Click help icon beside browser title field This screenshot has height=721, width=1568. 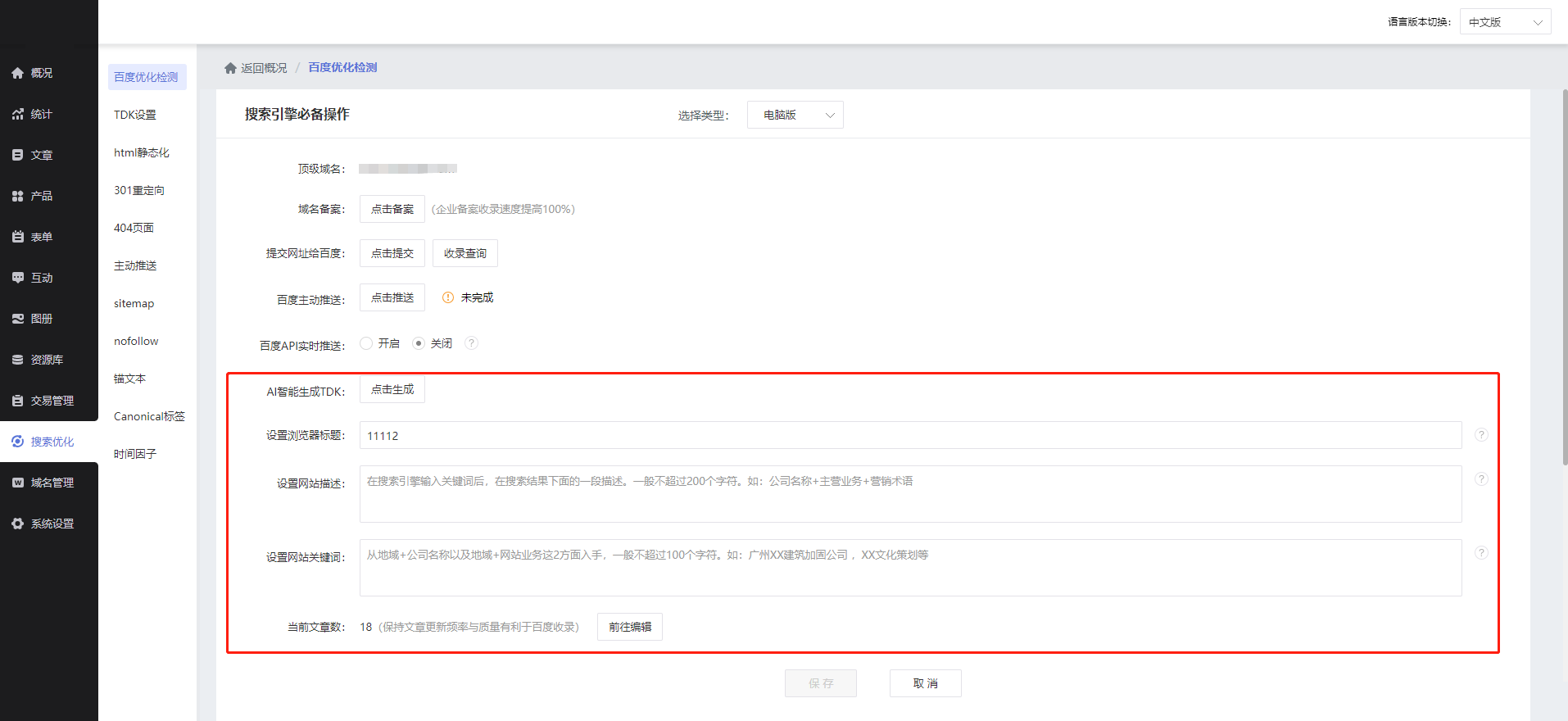tap(1481, 435)
